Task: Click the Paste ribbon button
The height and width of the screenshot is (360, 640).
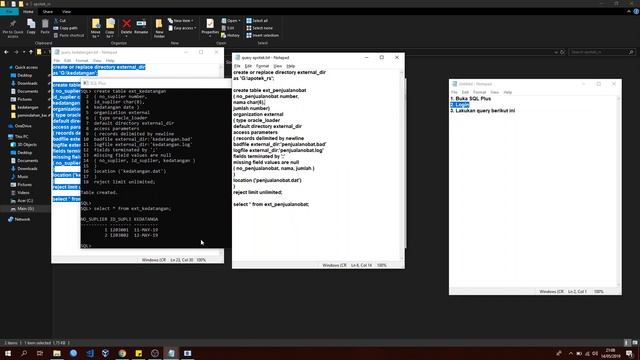Action: (x=45, y=27)
